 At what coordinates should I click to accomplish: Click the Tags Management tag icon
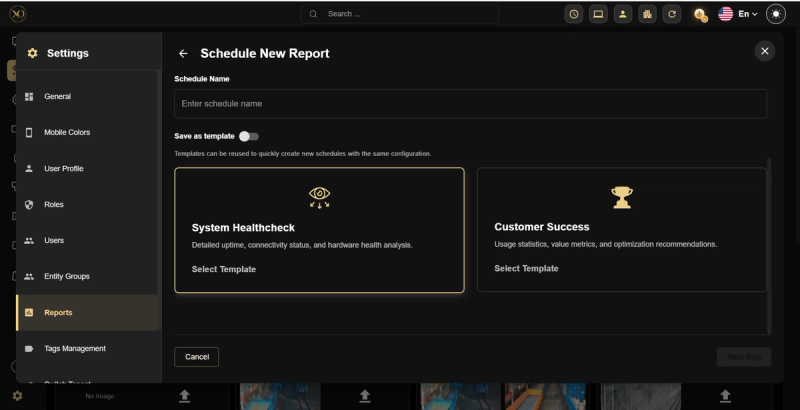(x=29, y=349)
